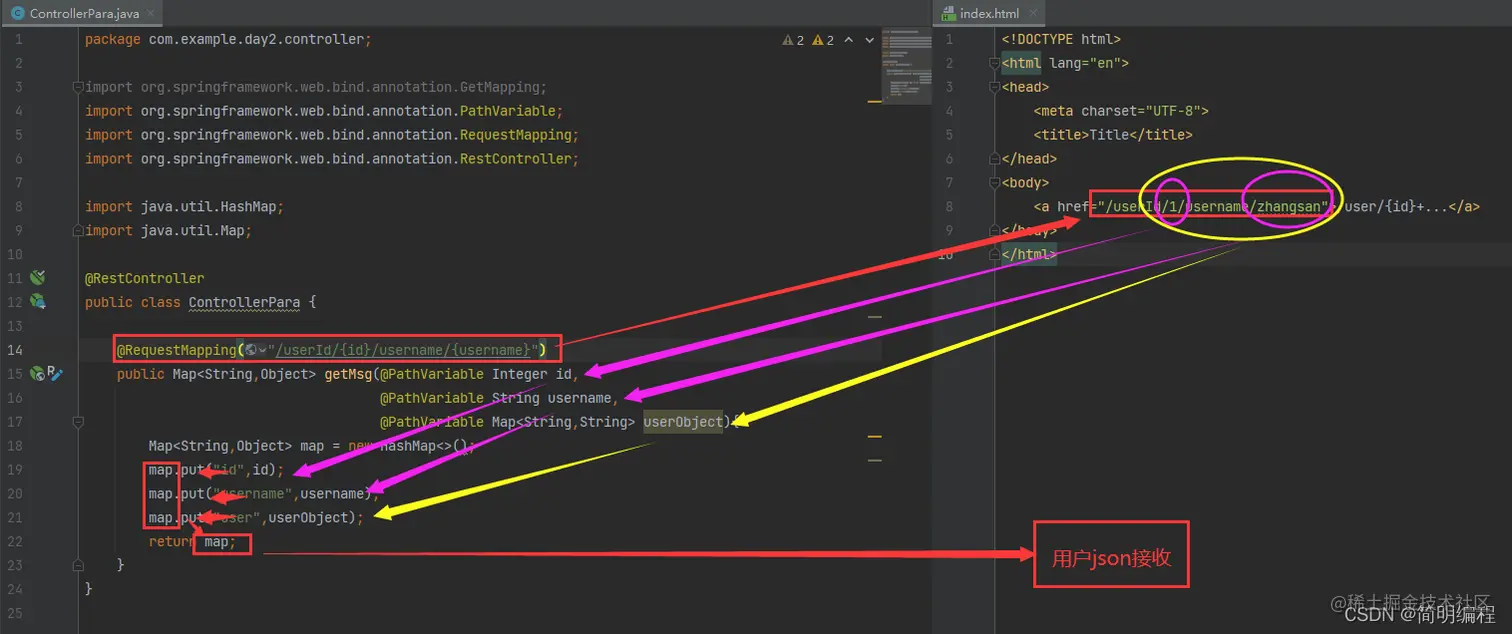Viewport: 1512px width, 634px height.
Task: Click the <title>Title</title> line
Action: click(x=1113, y=135)
